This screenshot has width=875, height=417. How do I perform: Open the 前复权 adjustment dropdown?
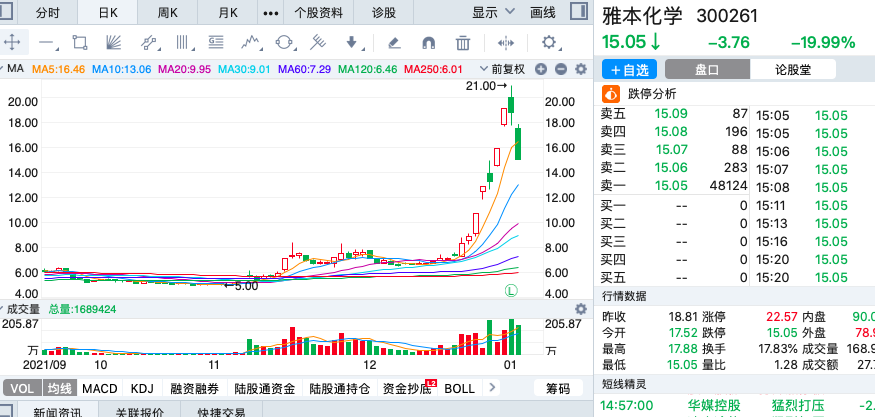click(502, 69)
